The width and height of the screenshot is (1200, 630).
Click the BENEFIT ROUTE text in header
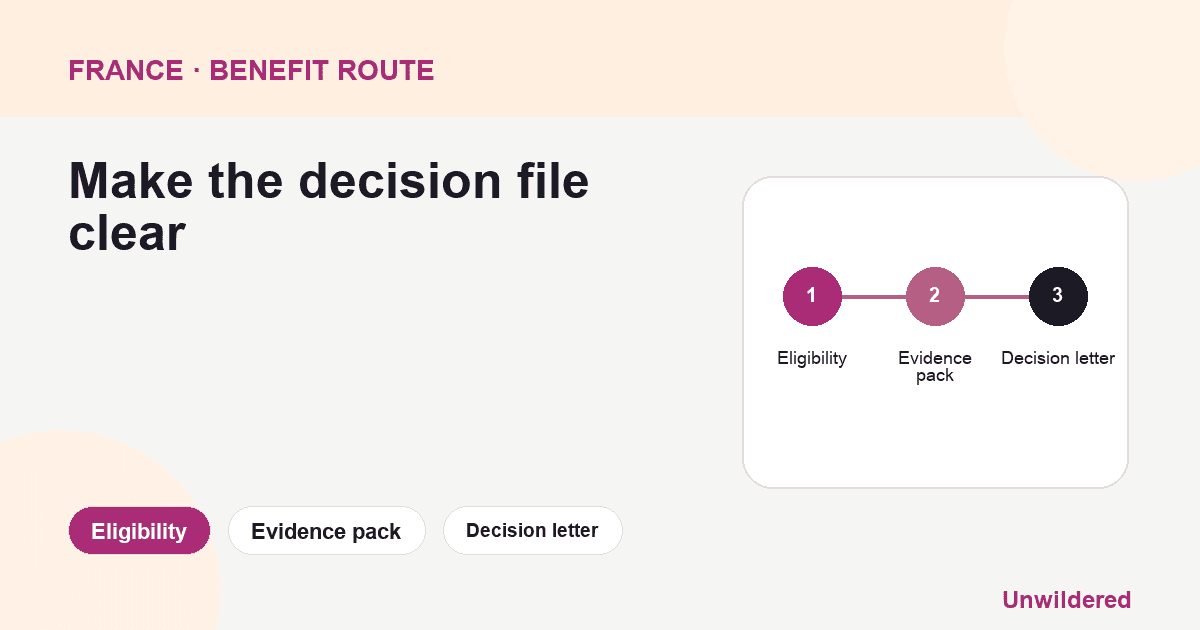tap(322, 71)
